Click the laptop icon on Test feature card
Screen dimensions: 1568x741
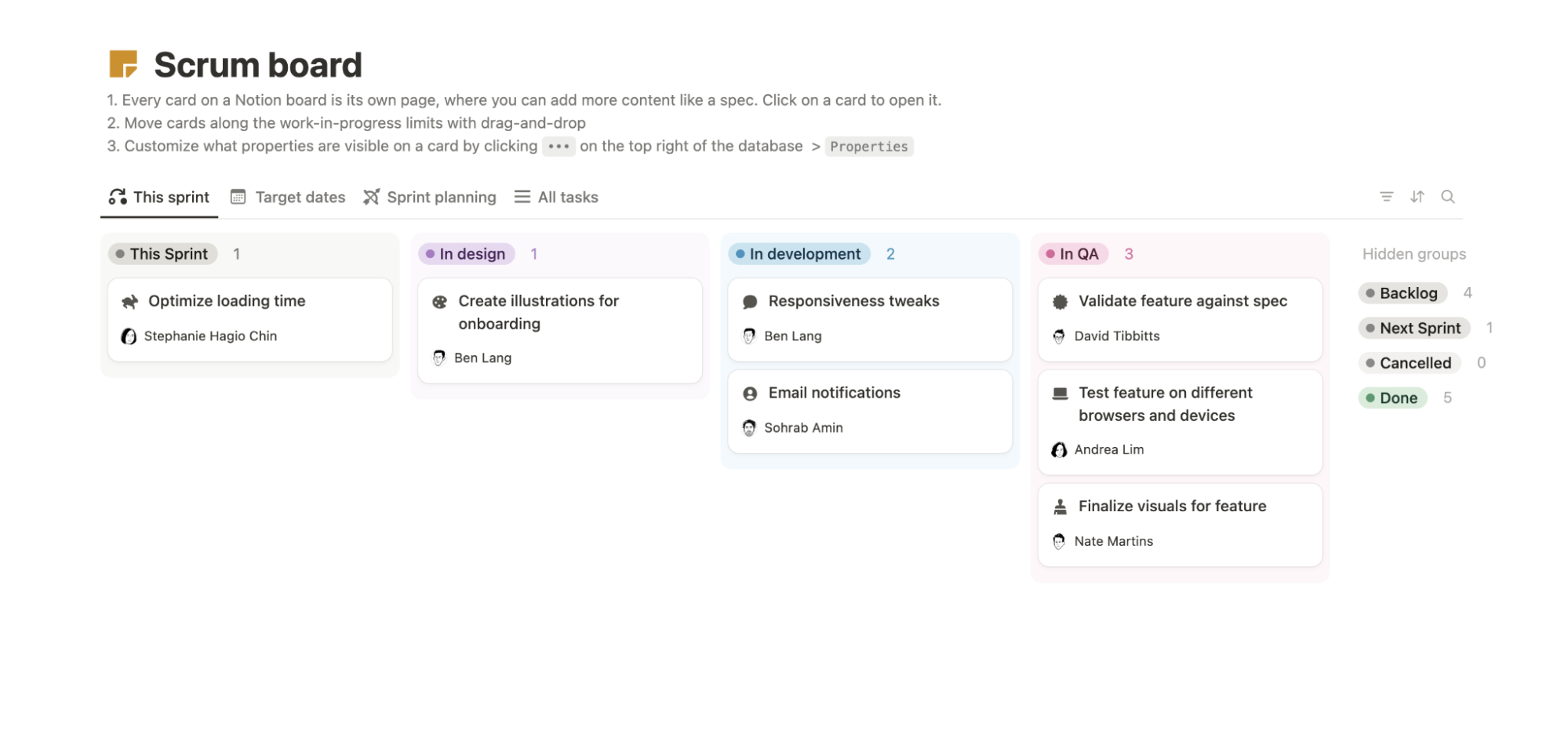1059,392
